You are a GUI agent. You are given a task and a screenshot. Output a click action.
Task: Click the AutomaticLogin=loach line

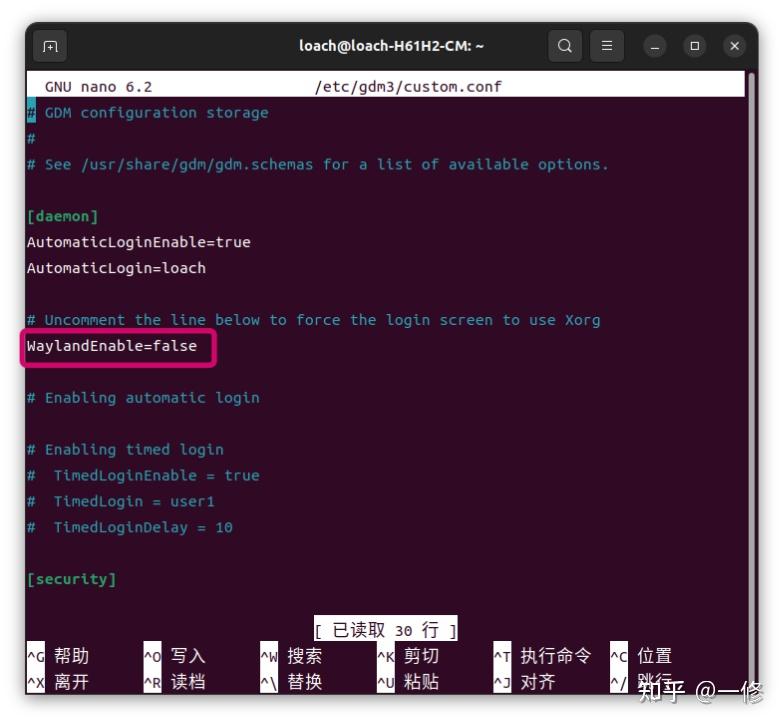[x=116, y=268]
